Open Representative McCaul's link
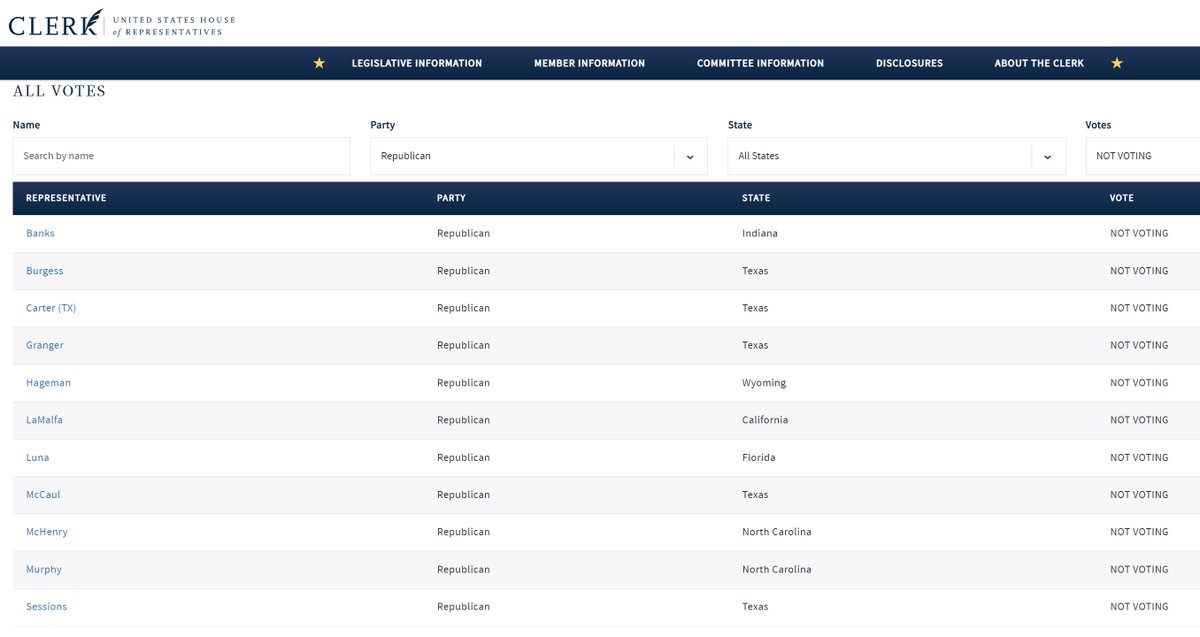Image resolution: width=1200 pixels, height=637 pixels. (43, 495)
